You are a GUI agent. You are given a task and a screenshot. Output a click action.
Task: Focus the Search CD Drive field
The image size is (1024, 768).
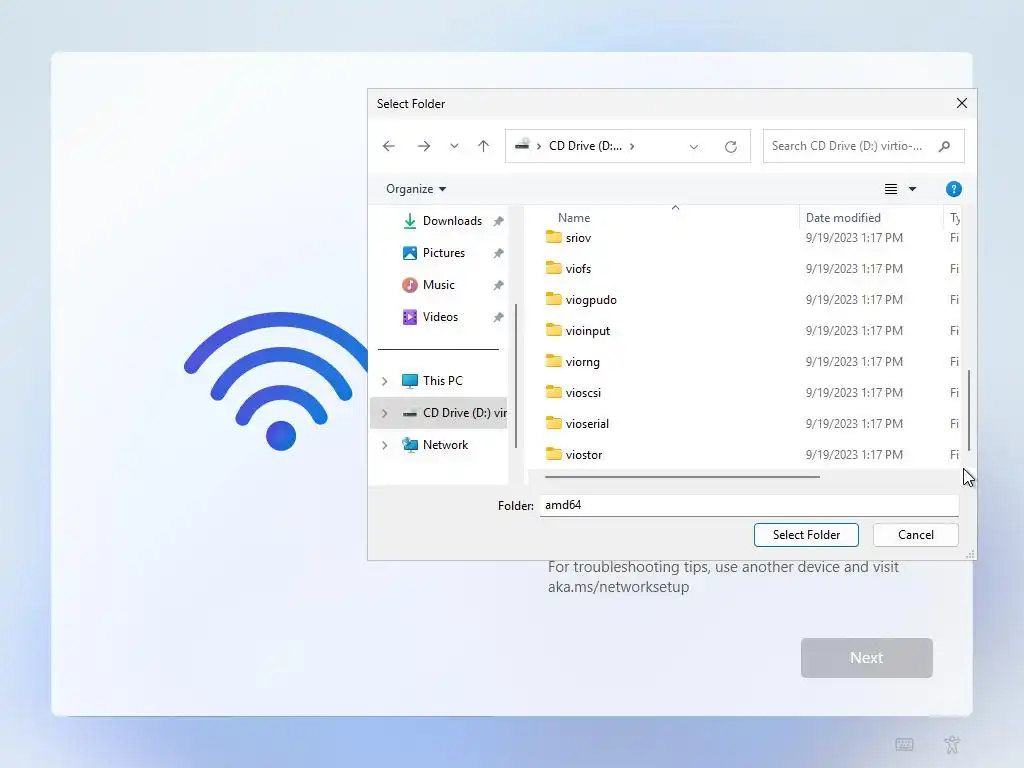863,146
